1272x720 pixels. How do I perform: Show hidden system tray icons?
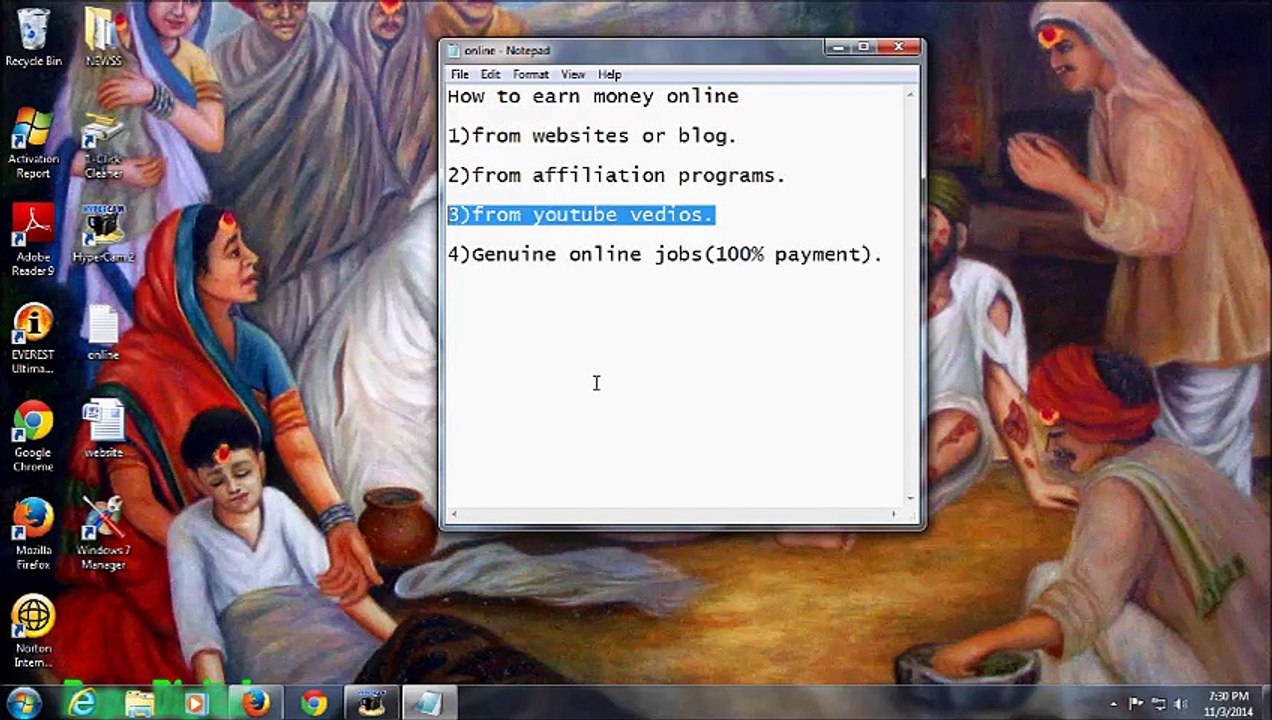pos(1115,704)
